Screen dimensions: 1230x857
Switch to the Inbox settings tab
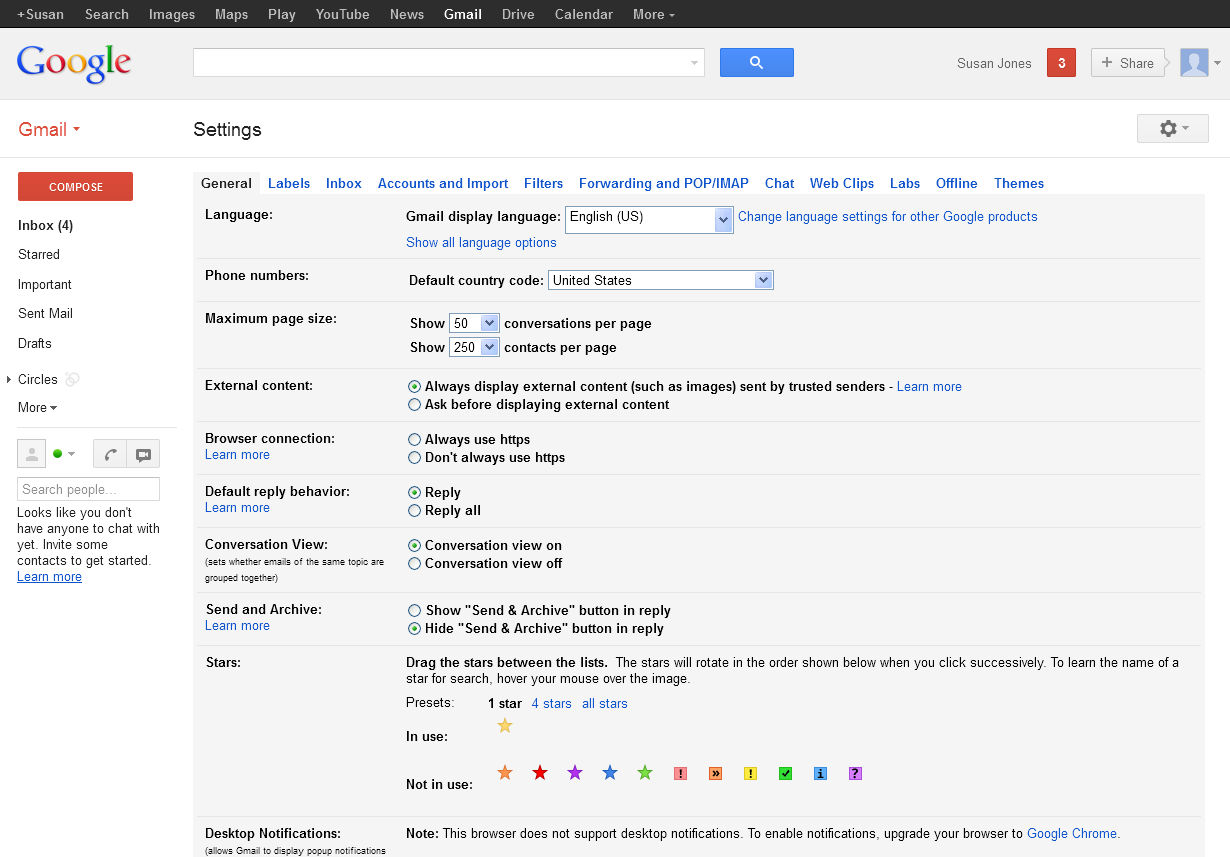coord(344,183)
